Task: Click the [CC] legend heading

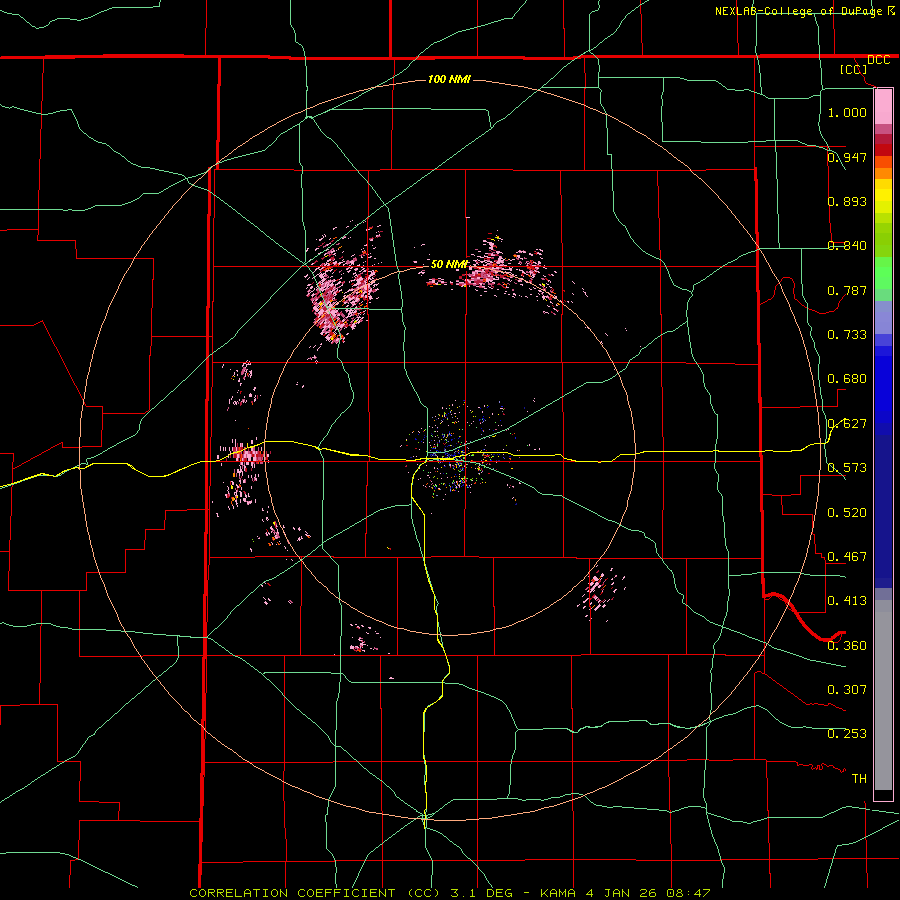Action: pyautogui.click(x=854, y=69)
